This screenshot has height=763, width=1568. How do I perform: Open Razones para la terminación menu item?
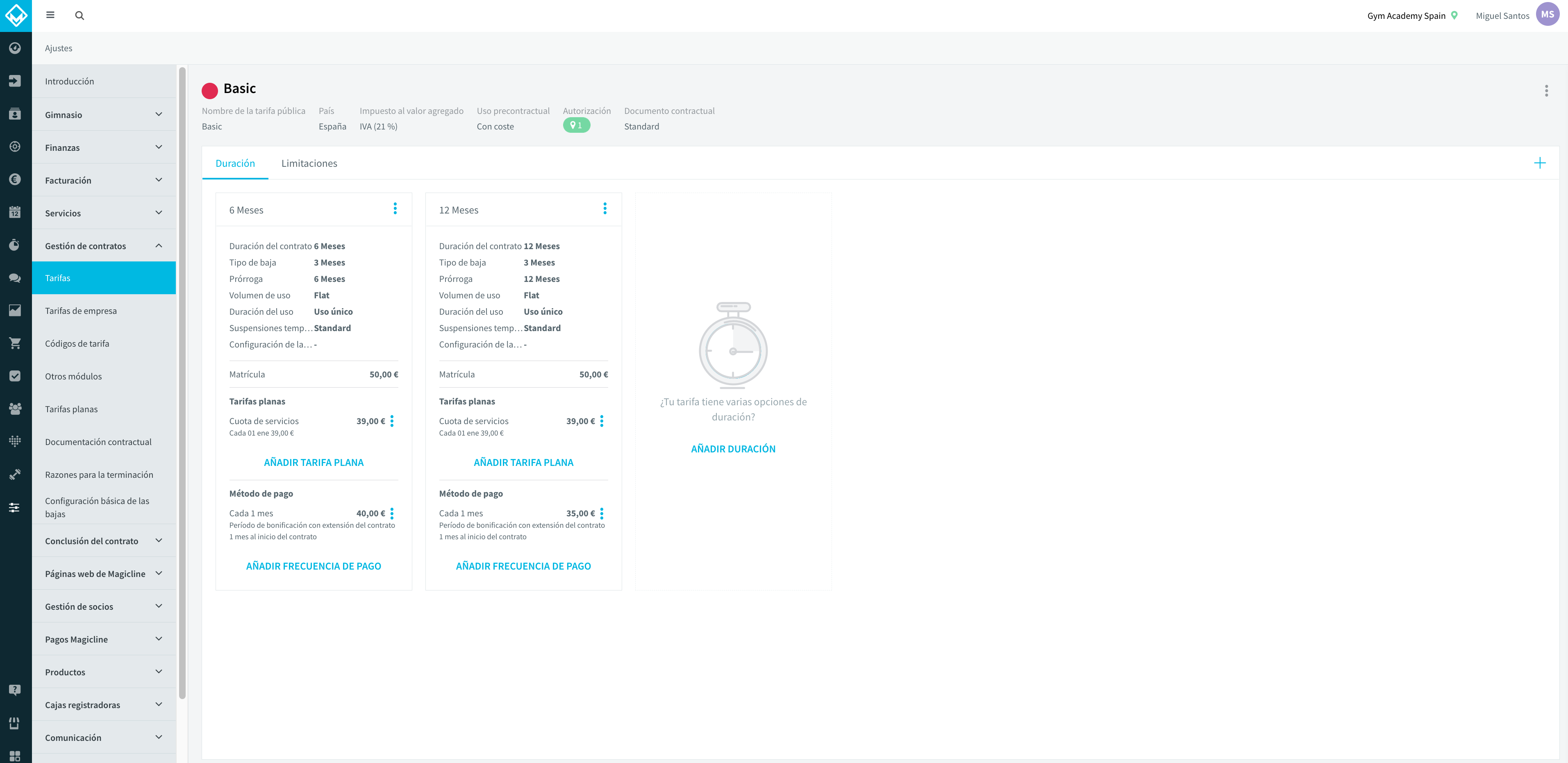coord(103,475)
